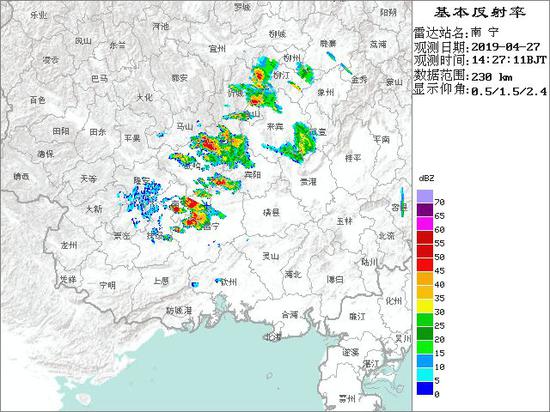This screenshot has width=550, height=412.
Task: Select the dark blue swatch at the legend bottom
Action: (425, 388)
